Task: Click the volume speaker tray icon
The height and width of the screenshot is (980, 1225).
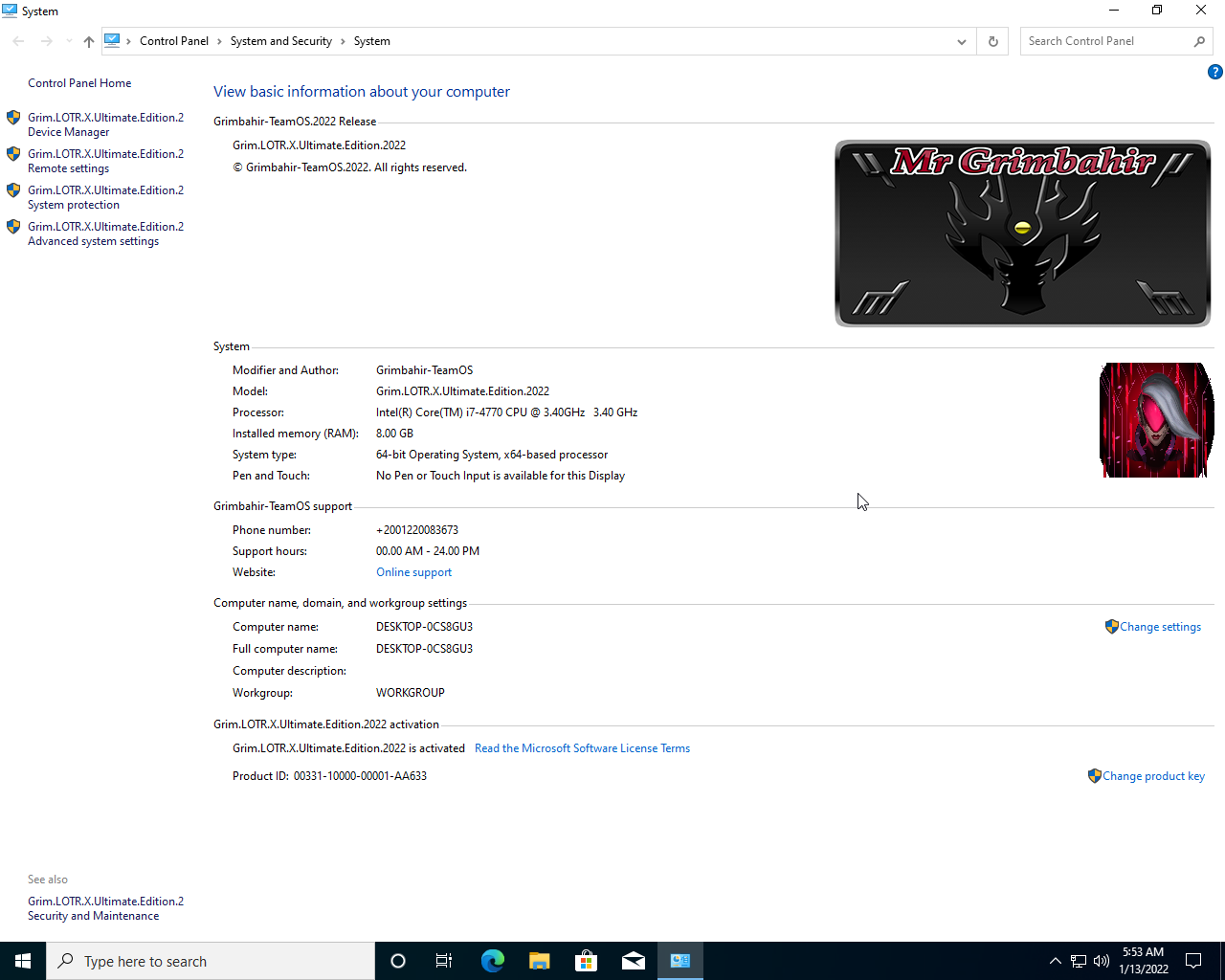Action: tap(1102, 961)
